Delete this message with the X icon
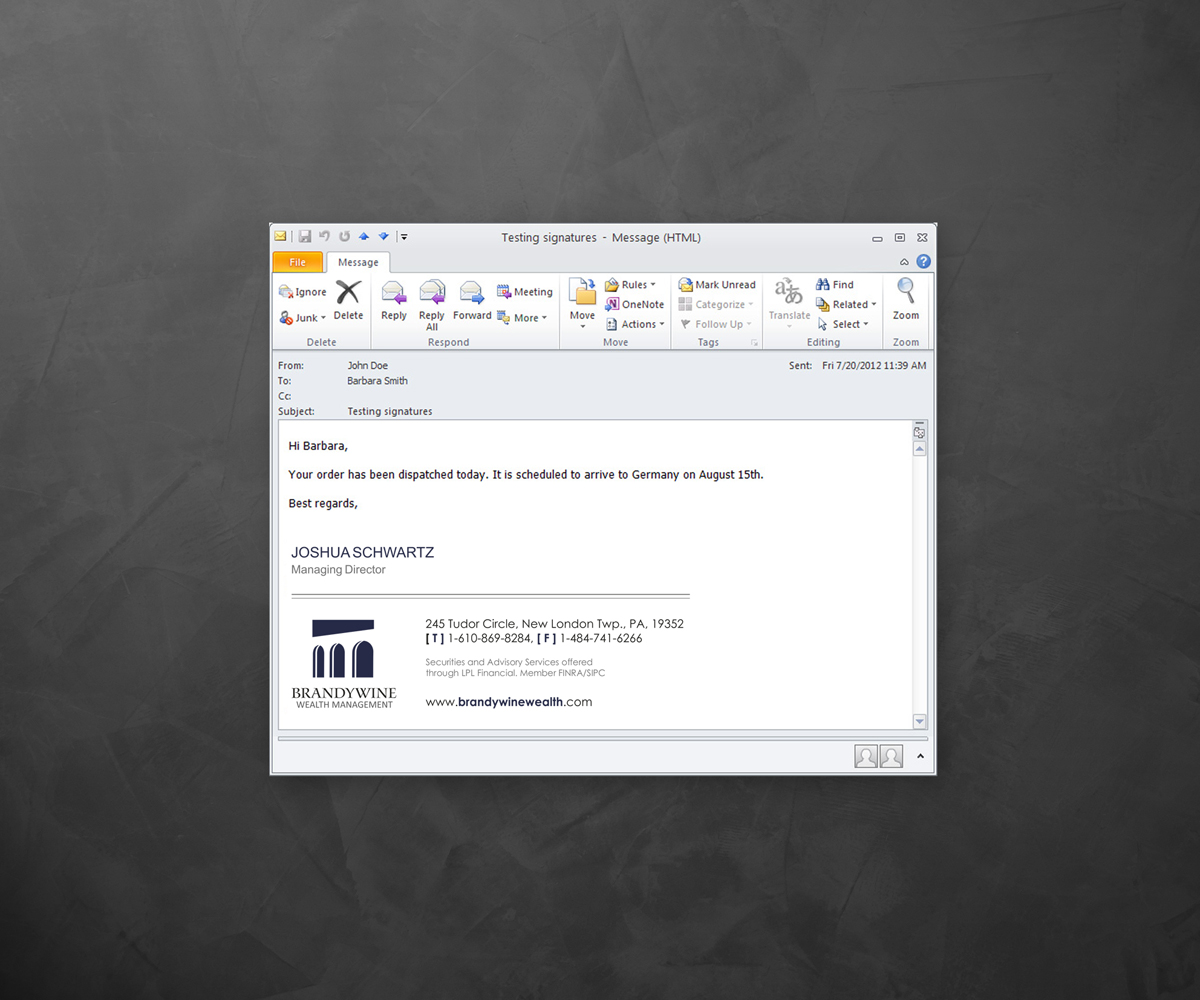The height and width of the screenshot is (1000, 1200). 348,301
